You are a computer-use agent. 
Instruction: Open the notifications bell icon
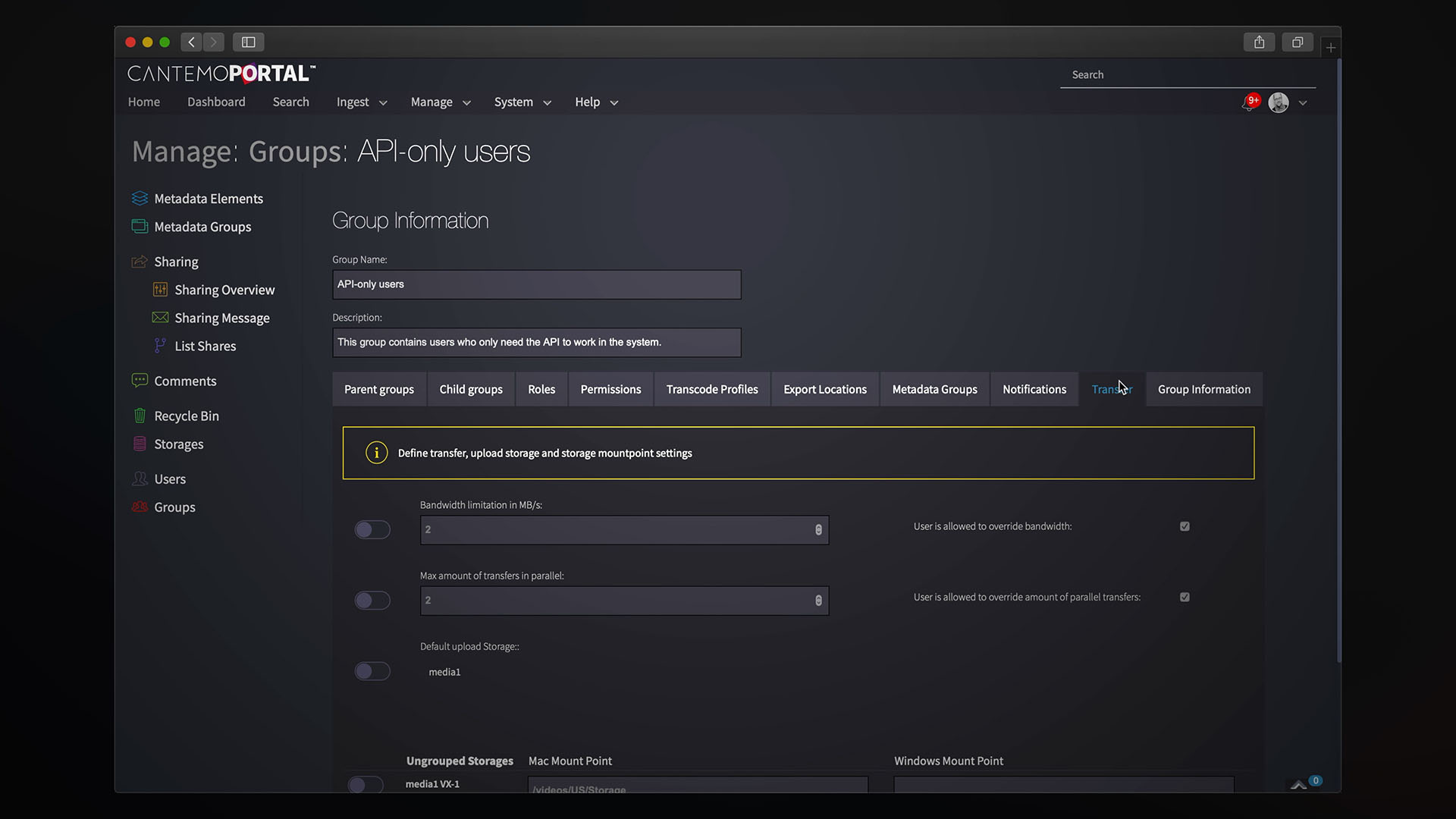point(1247,103)
